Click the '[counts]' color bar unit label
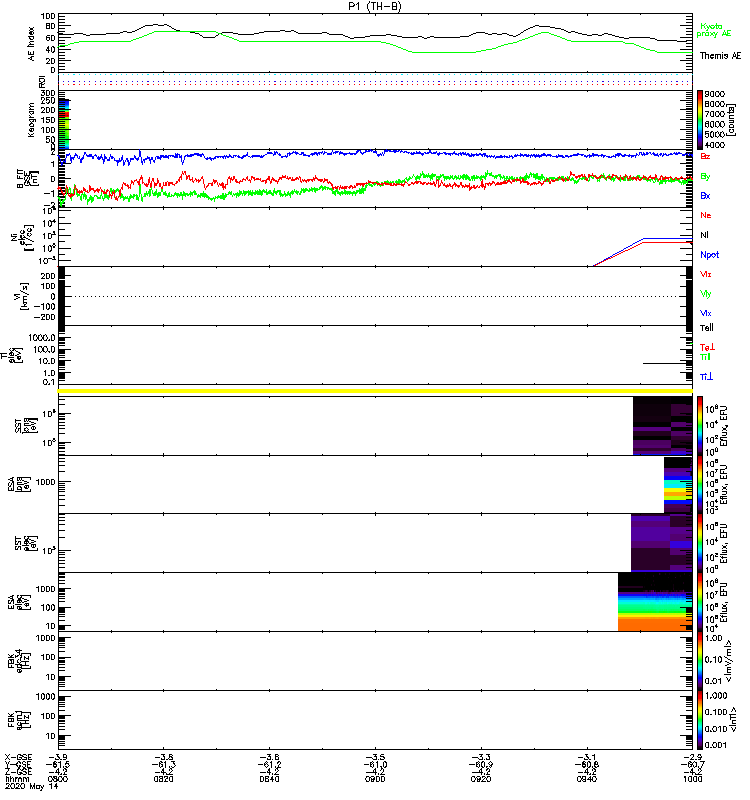This screenshot has width=750, height=800. click(x=732, y=120)
